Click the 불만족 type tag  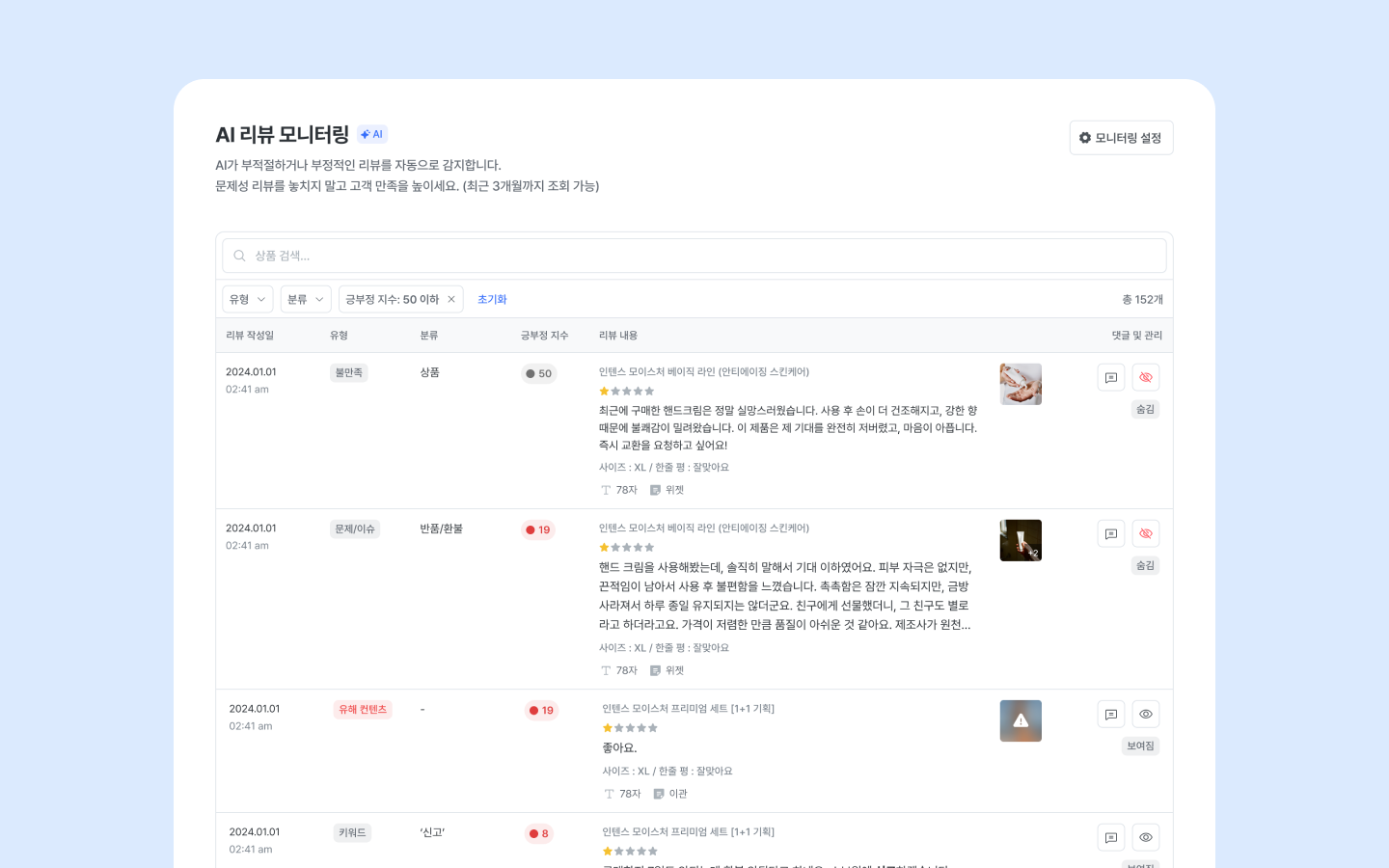(348, 372)
